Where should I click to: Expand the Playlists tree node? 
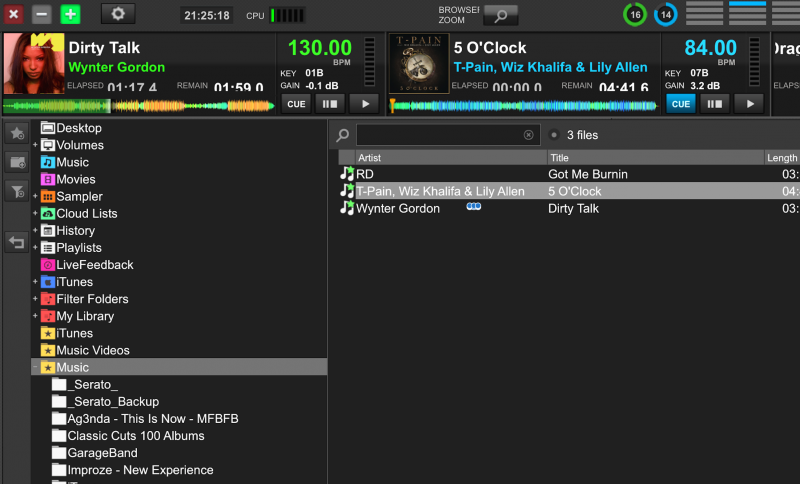(35, 247)
